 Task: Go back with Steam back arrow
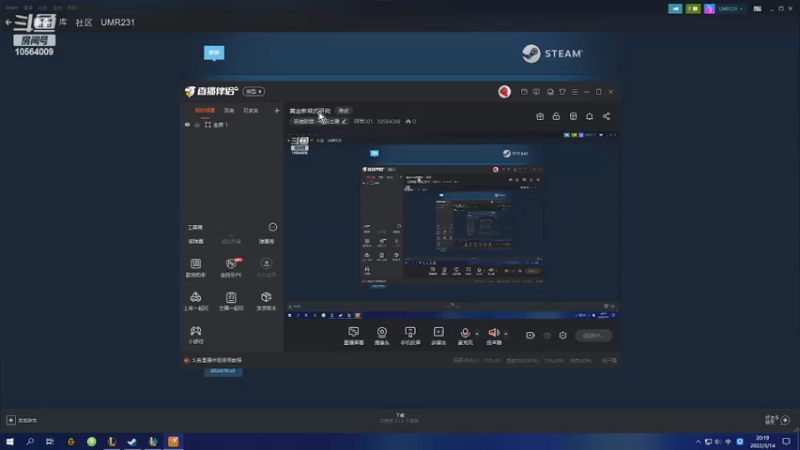click(8, 22)
